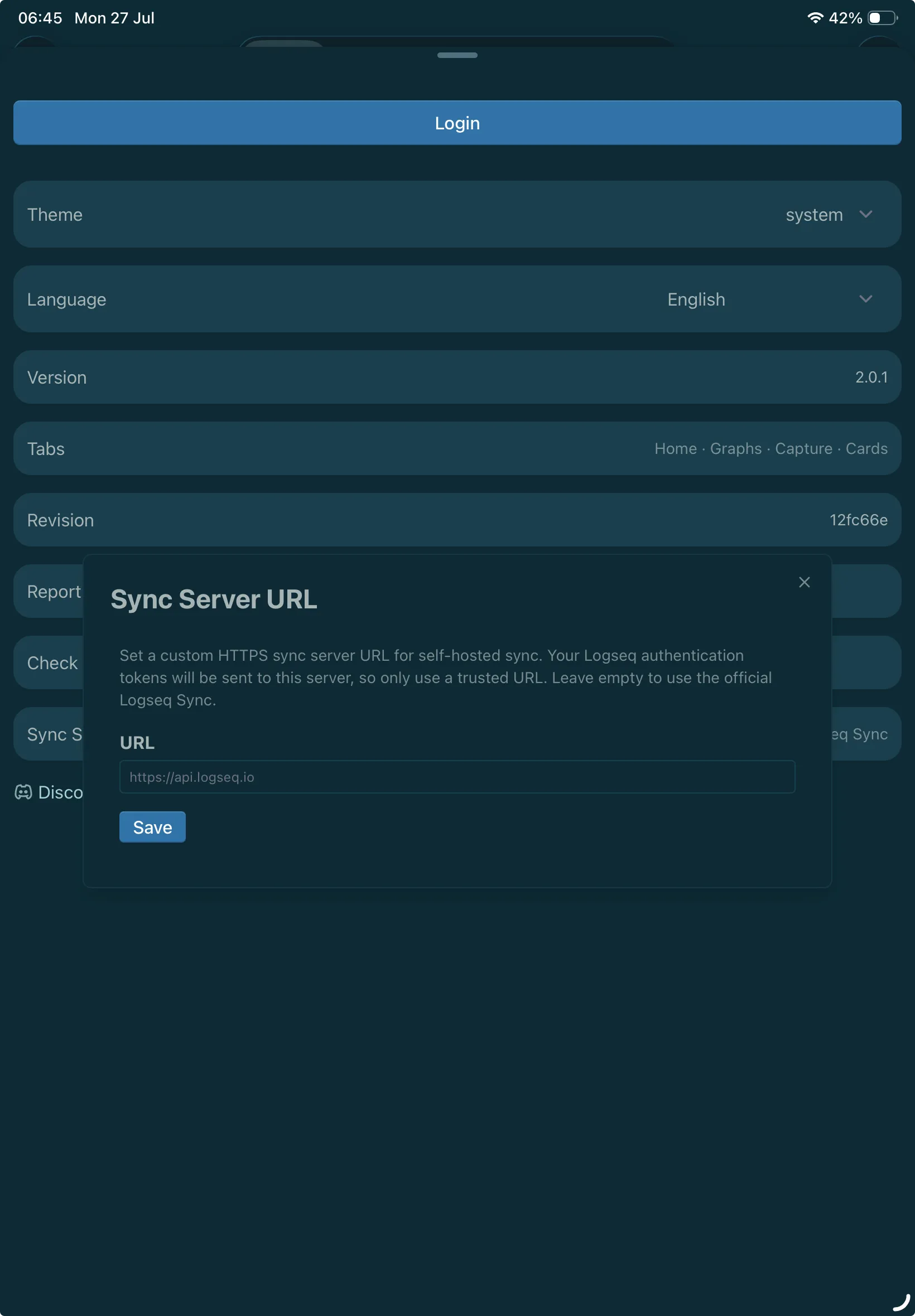Tap the Check row behind the dialog

click(x=49, y=662)
